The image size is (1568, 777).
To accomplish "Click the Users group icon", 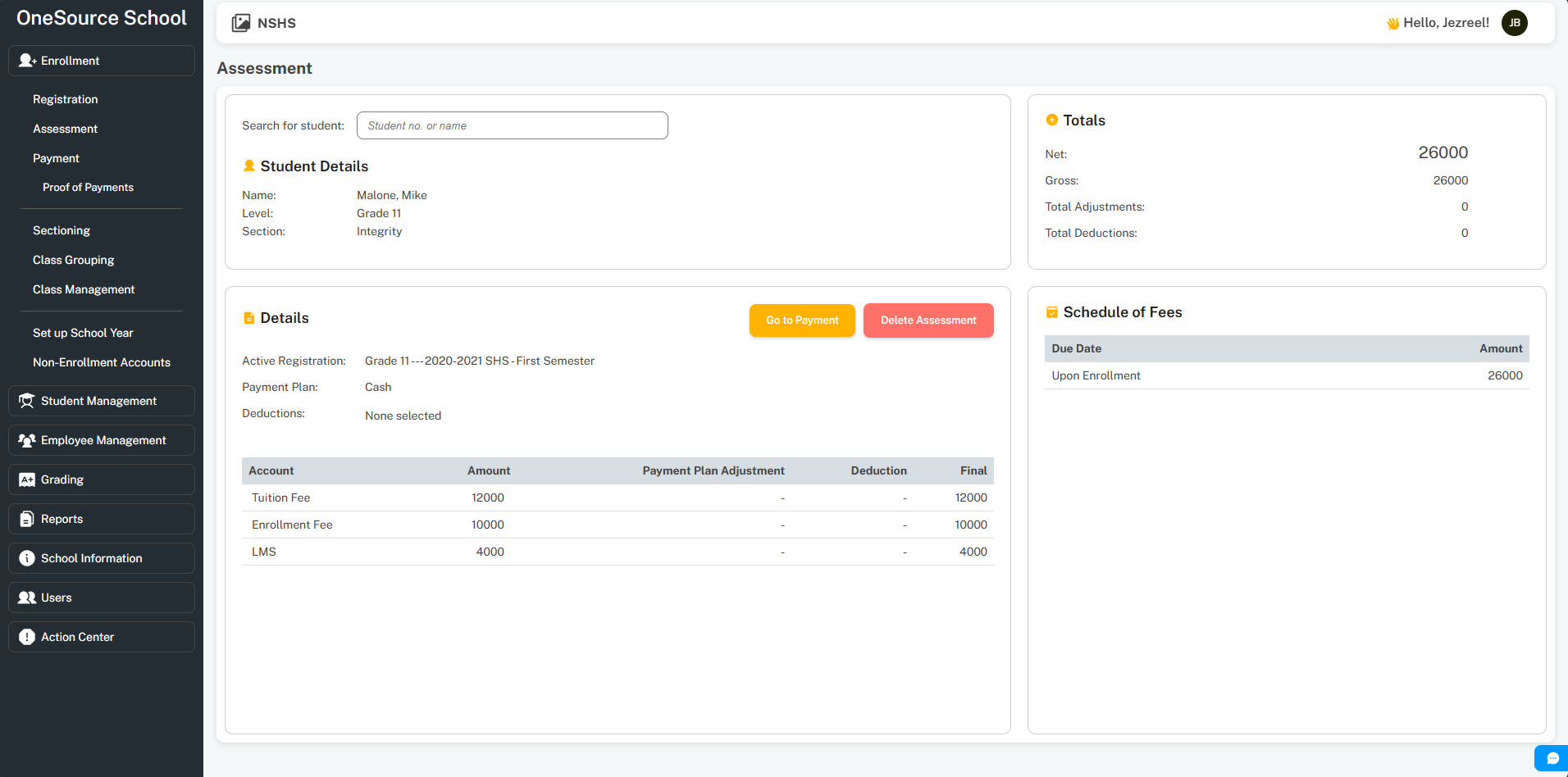I will pos(27,598).
